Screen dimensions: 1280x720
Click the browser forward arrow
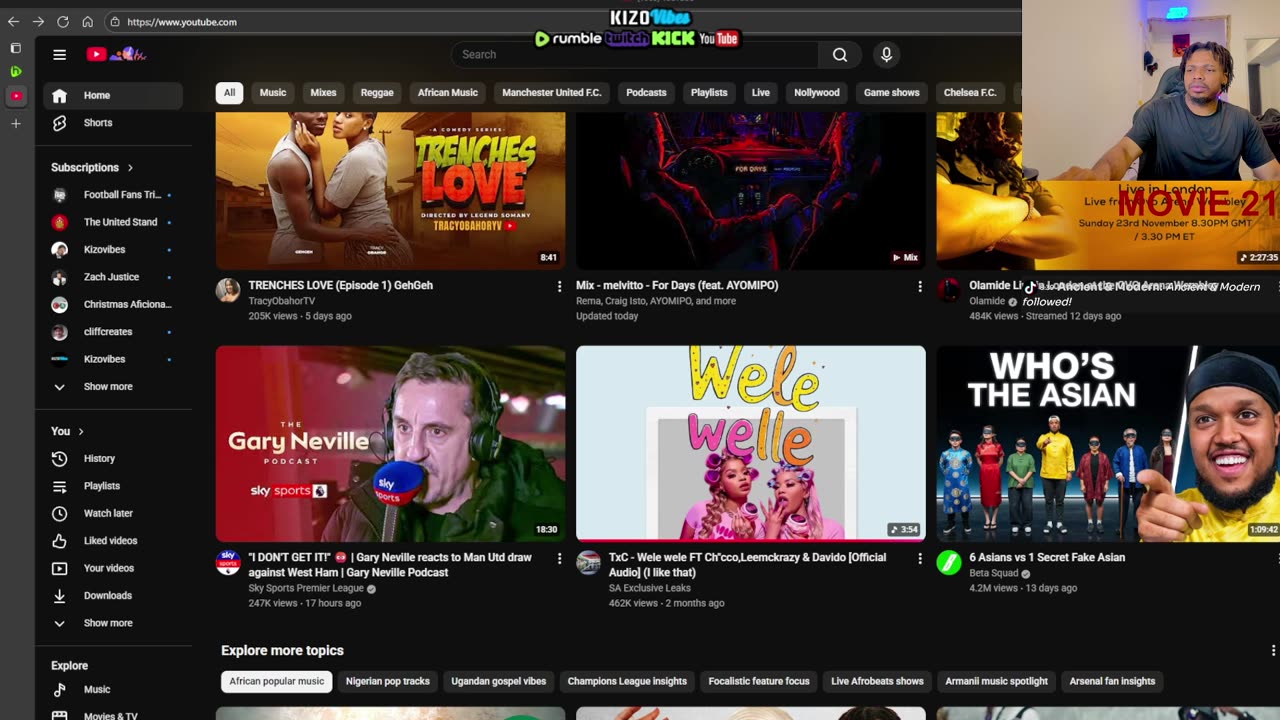pyautogui.click(x=38, y=22)
